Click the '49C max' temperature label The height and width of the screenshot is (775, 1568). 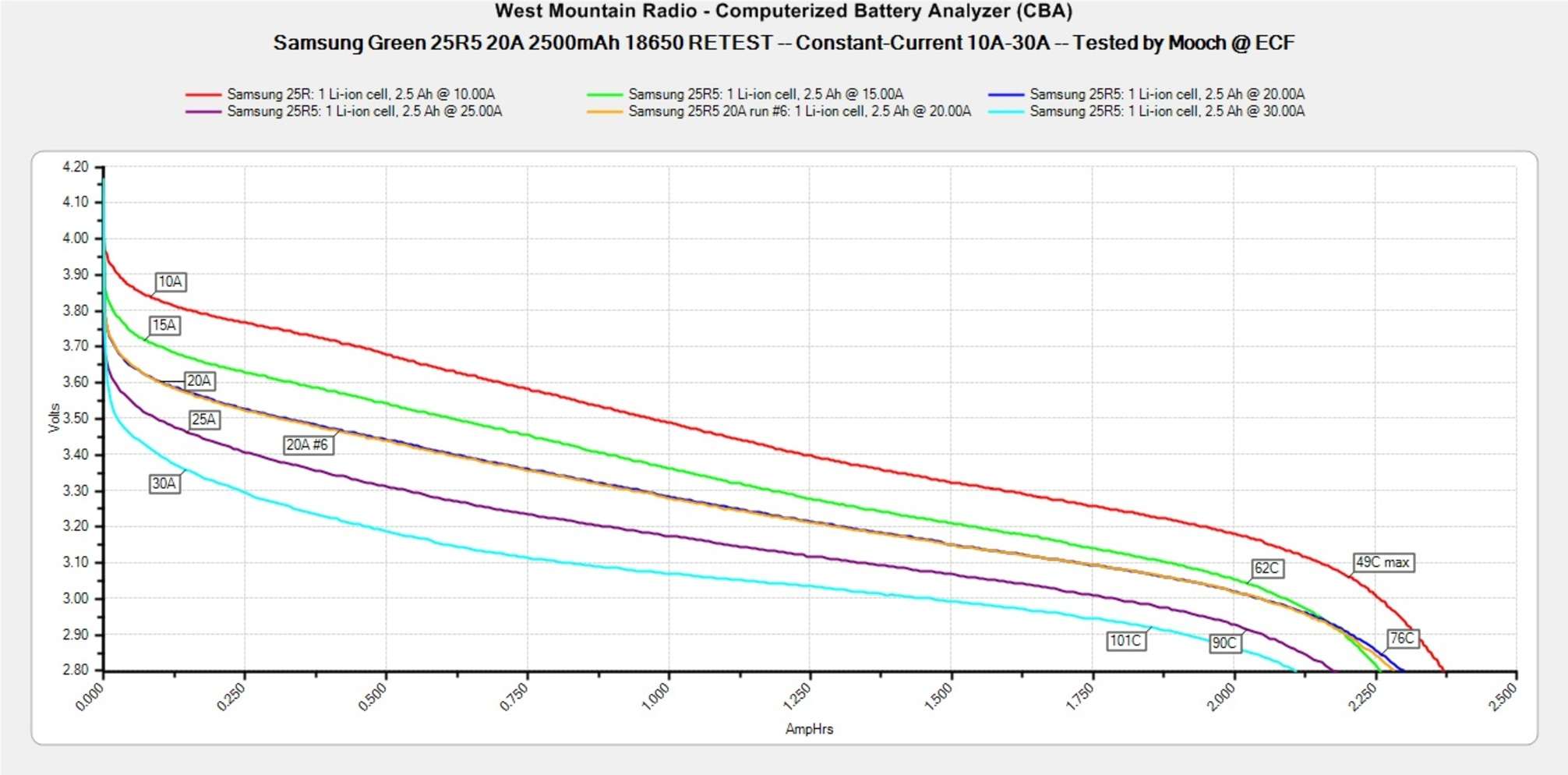tap(1383, 562)
